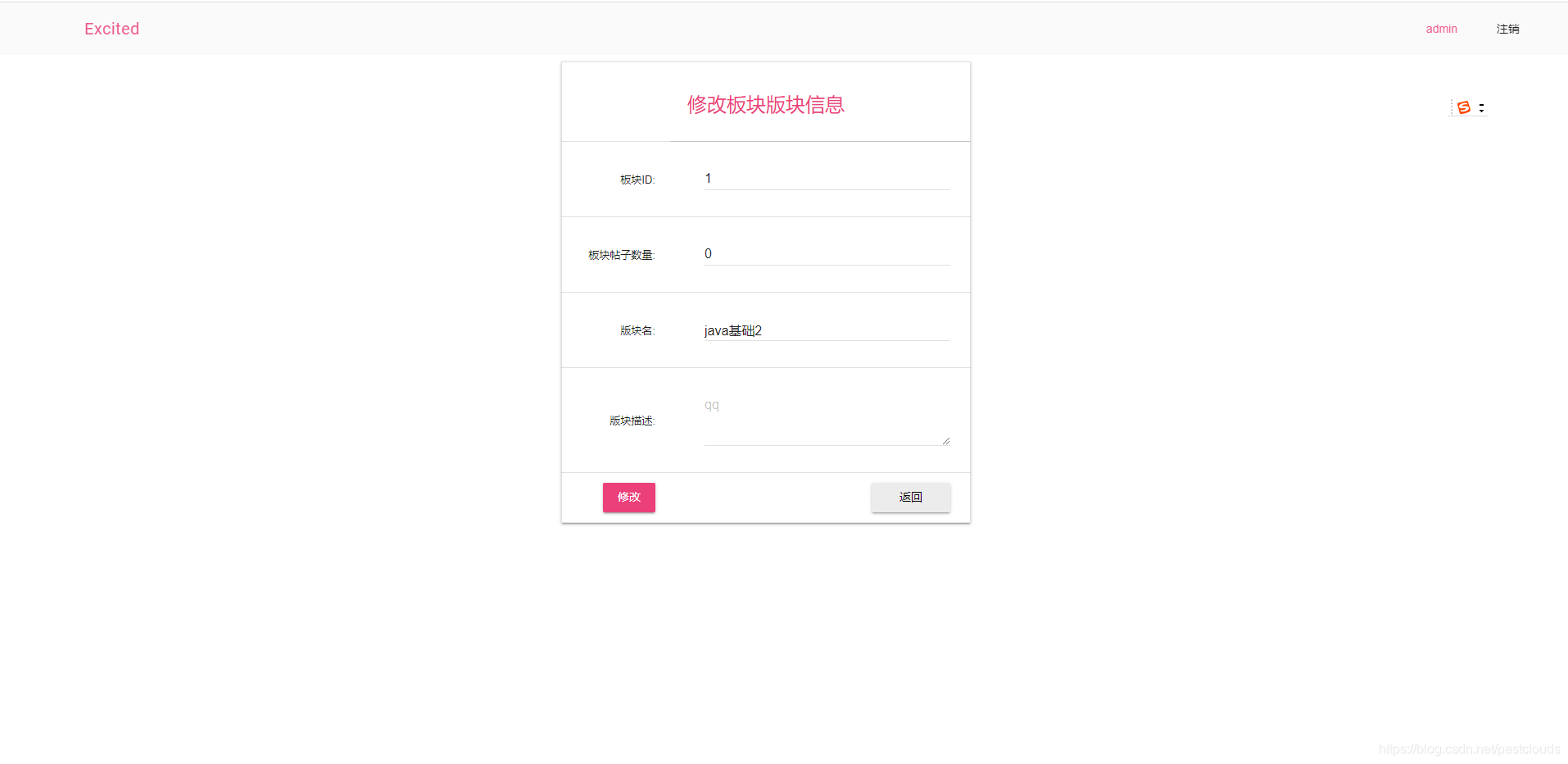Click the 板块ID: label
Image resolution: width=1568 pixels, height=764 pixels.
coord(637,180)
